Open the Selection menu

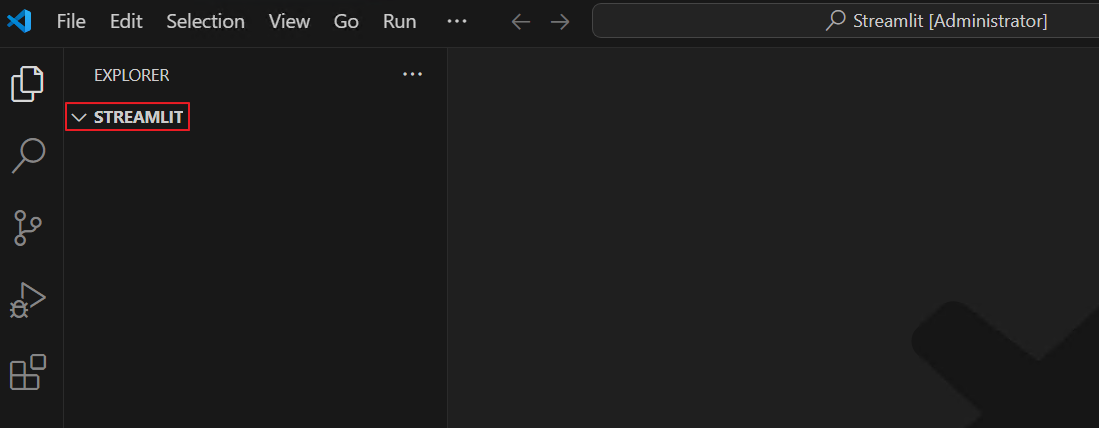point(205,22)
